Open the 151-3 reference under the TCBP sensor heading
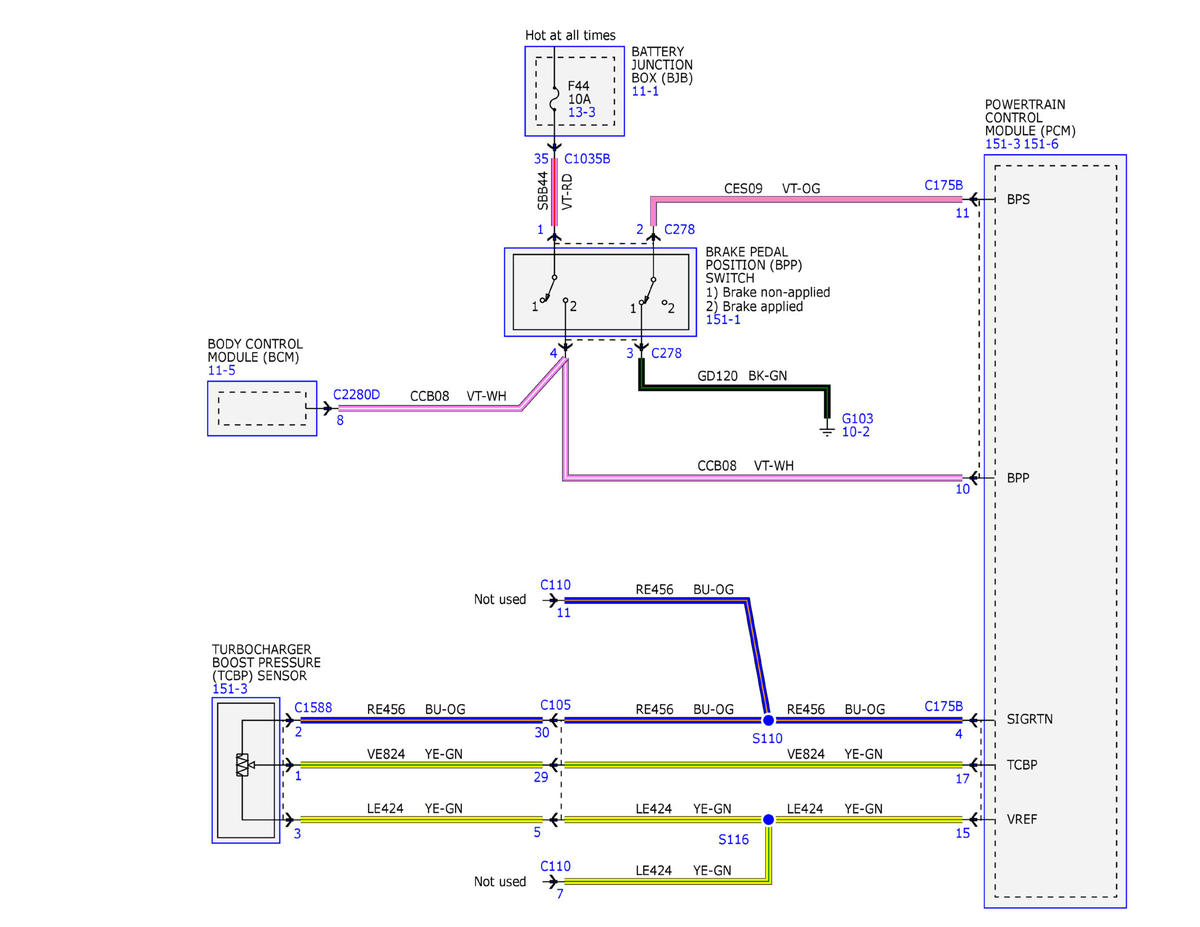 coord(229,689)
